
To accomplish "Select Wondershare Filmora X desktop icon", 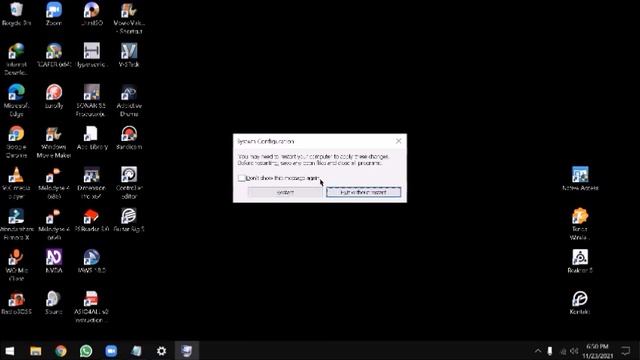I will 16,224.
